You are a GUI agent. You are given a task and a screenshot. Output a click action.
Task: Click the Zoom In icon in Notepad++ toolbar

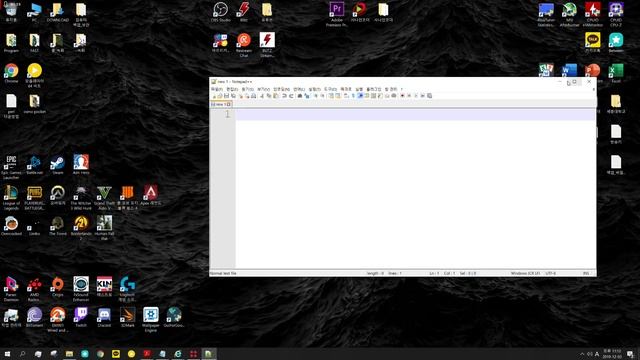pyautogui.click(x=316, y=96)
